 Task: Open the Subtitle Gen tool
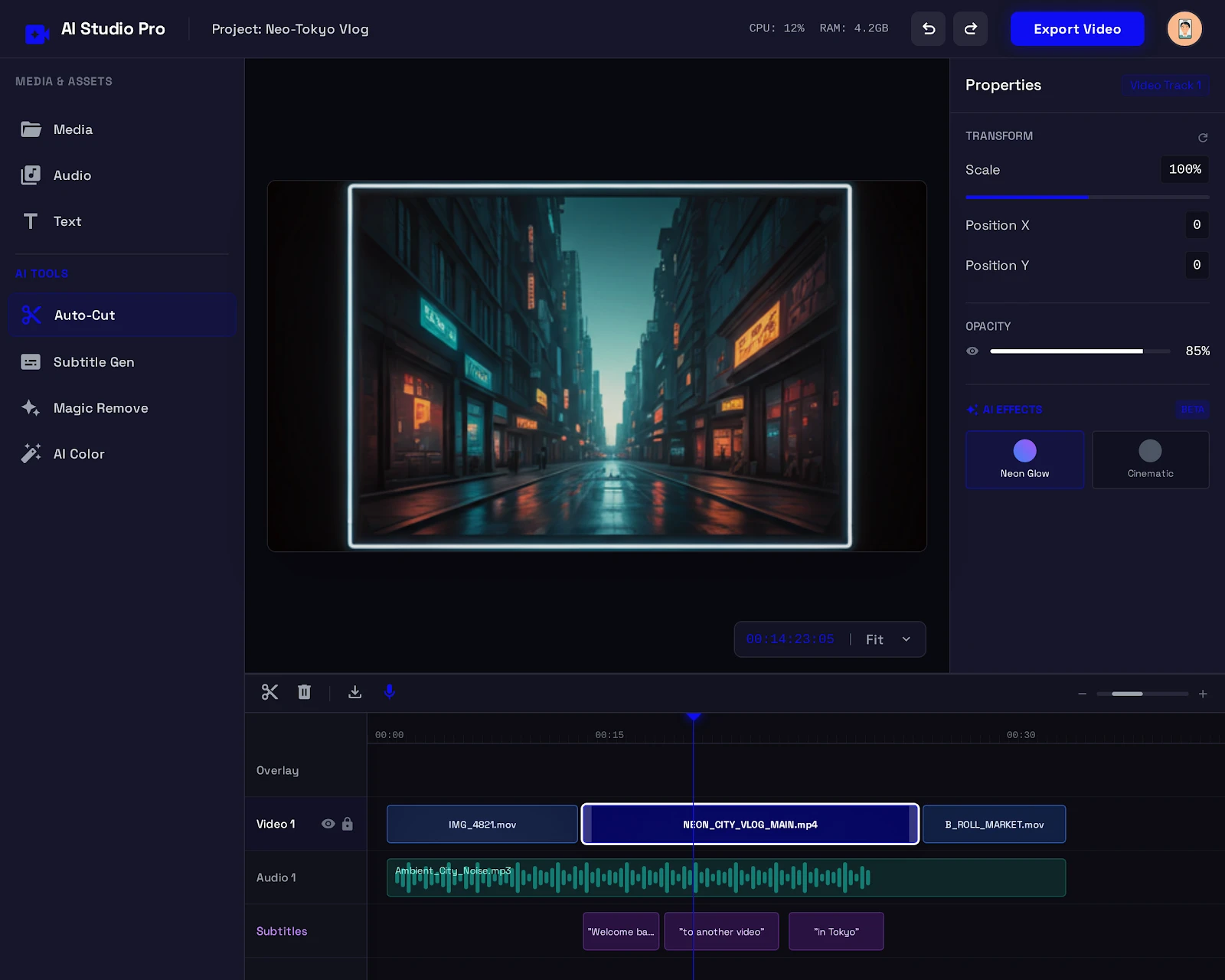[x=122, y=362]
